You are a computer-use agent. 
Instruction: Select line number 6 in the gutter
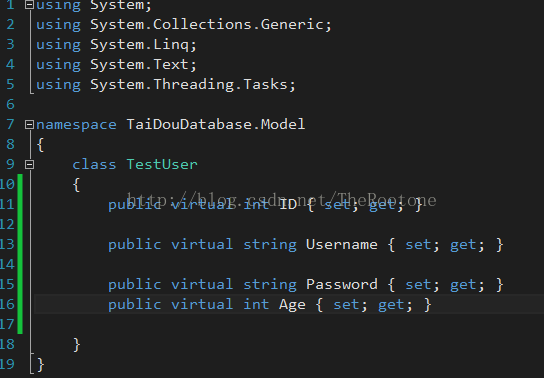click(10, 104)
